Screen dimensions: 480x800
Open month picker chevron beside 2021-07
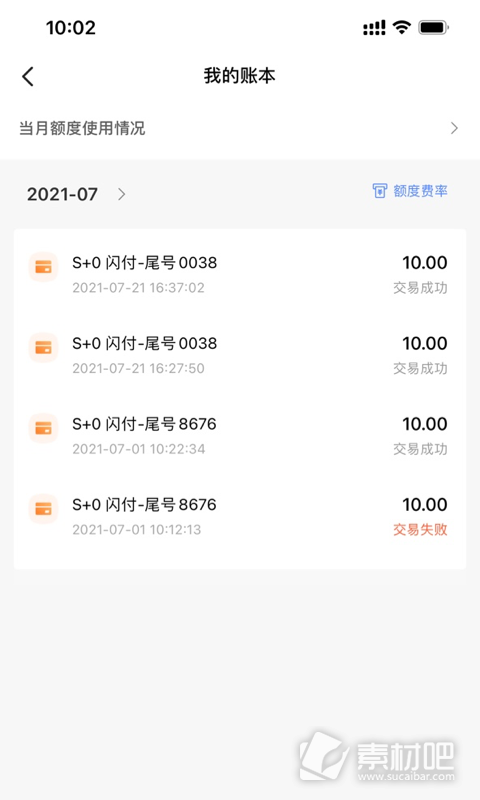(121, 194)
